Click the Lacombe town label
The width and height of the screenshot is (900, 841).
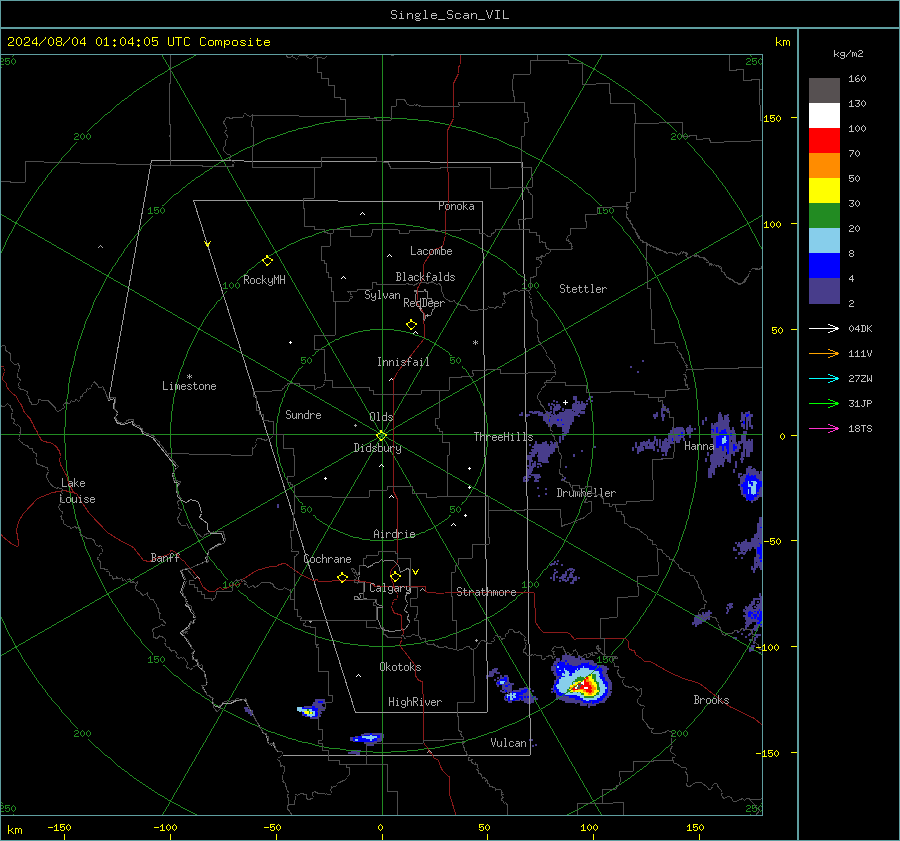(431, 251)
